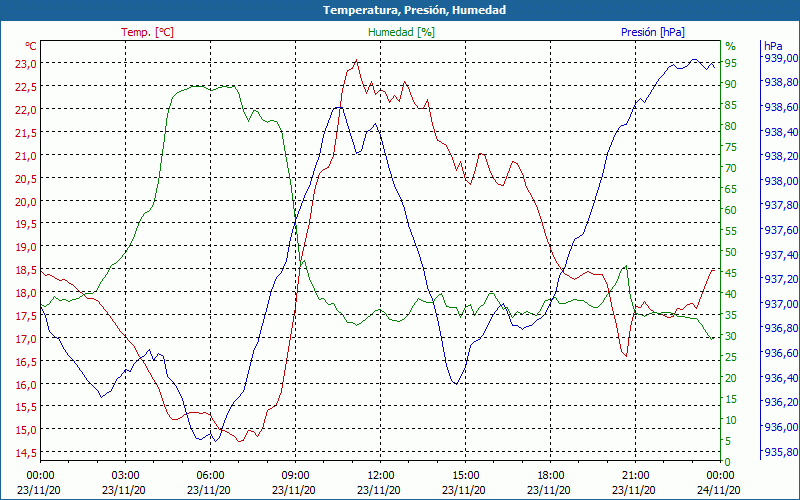Click the '19,5' temperature axis value

[x=26, y=224]
